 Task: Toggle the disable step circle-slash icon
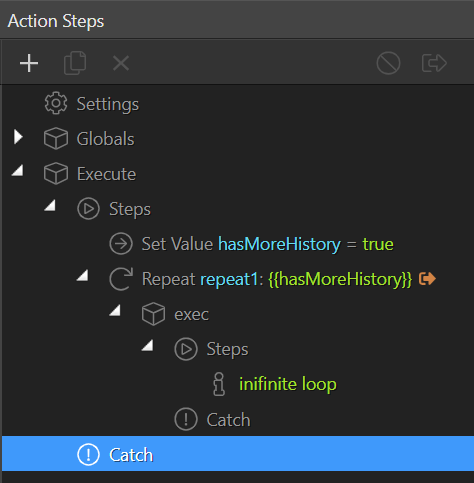pos(388,63)
